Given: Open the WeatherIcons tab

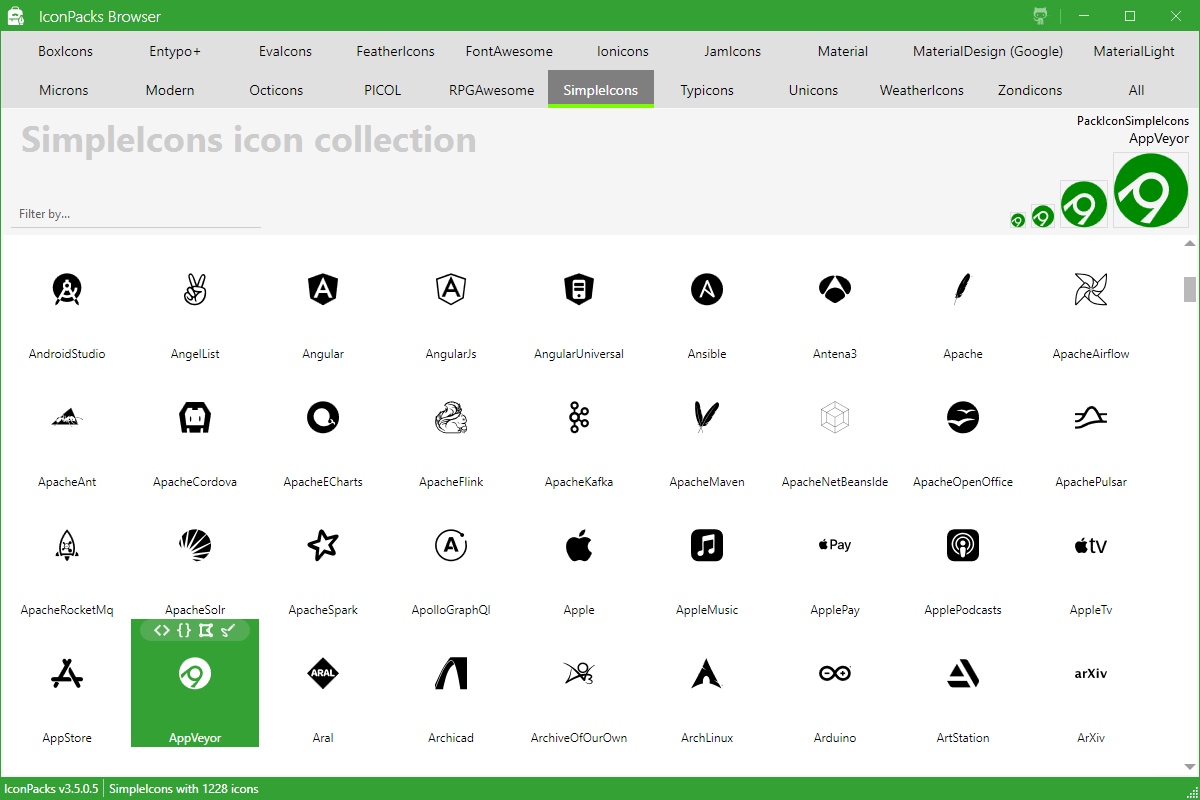Looking at the screenshot, I should (x=922, y=90).
